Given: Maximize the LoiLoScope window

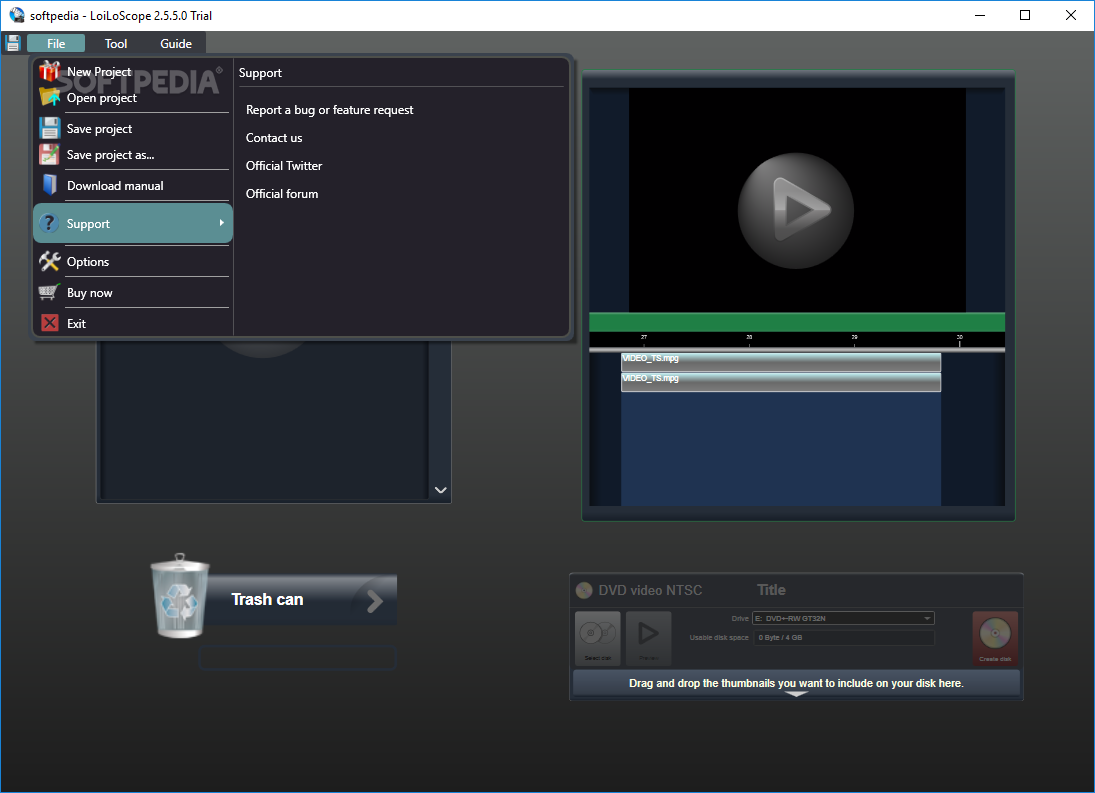Looking at the screenshot, I should pos(1024,15).
